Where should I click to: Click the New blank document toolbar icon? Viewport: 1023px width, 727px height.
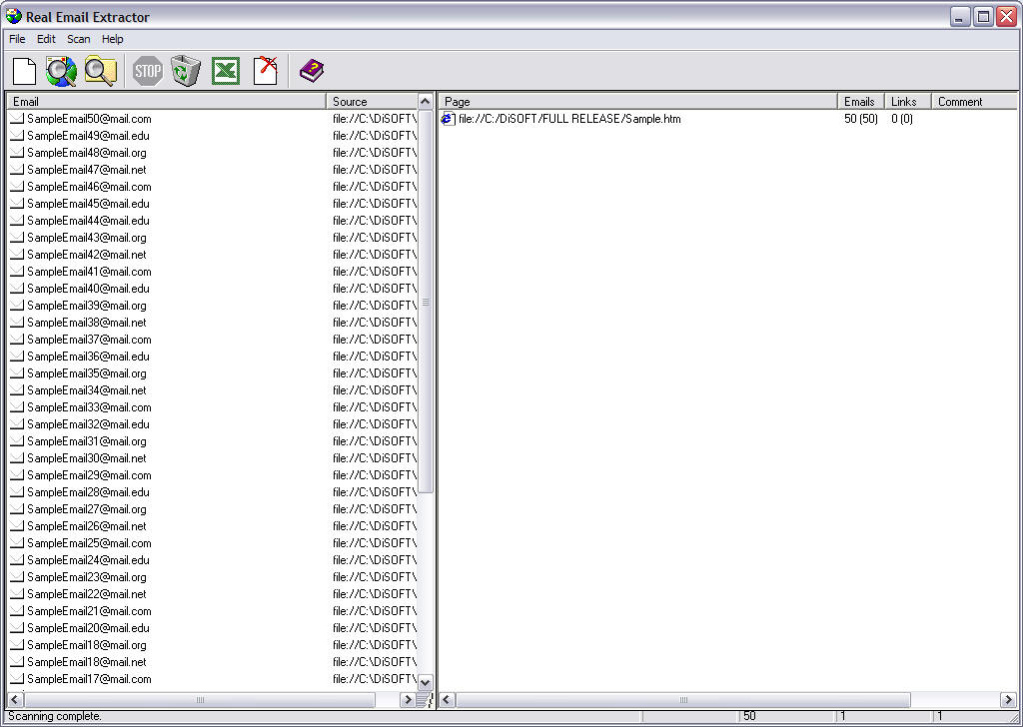(x=25, y=70)
